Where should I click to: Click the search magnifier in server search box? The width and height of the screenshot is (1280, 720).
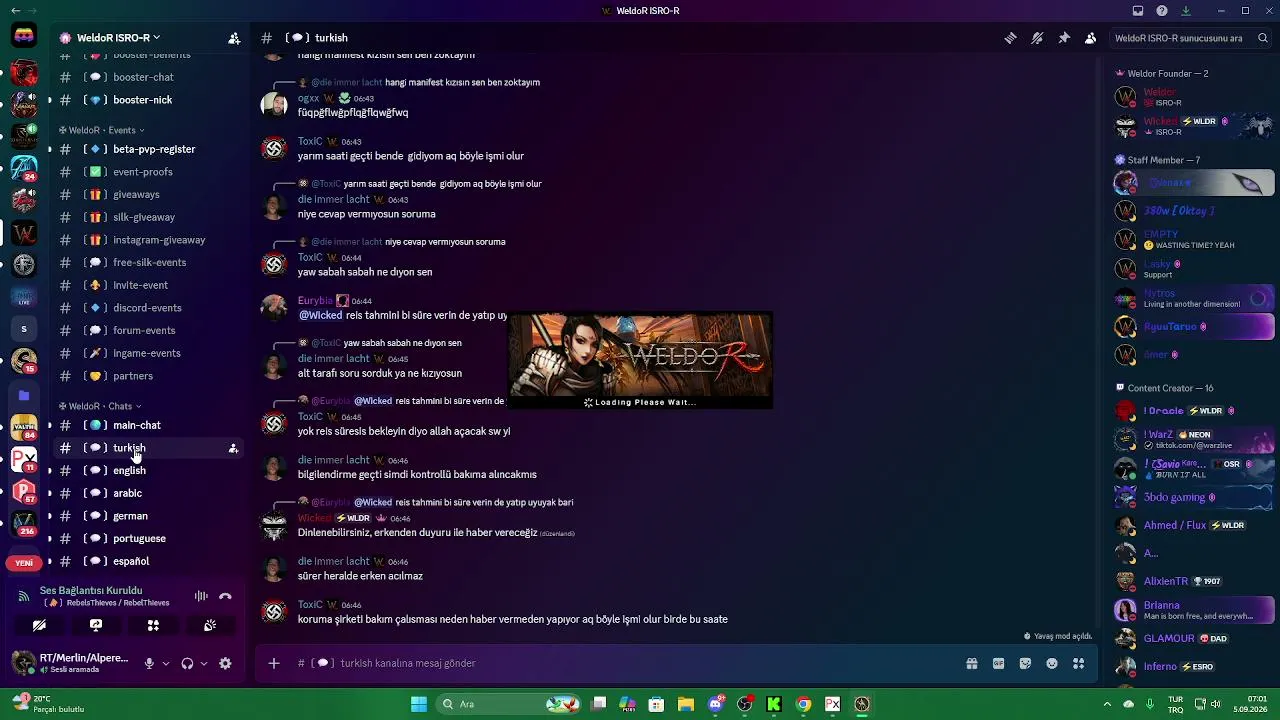[x=1263, y=38]
